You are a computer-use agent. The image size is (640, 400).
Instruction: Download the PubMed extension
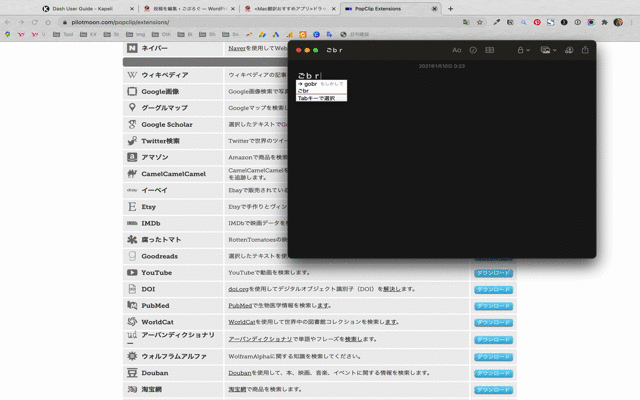coord(493,306)
